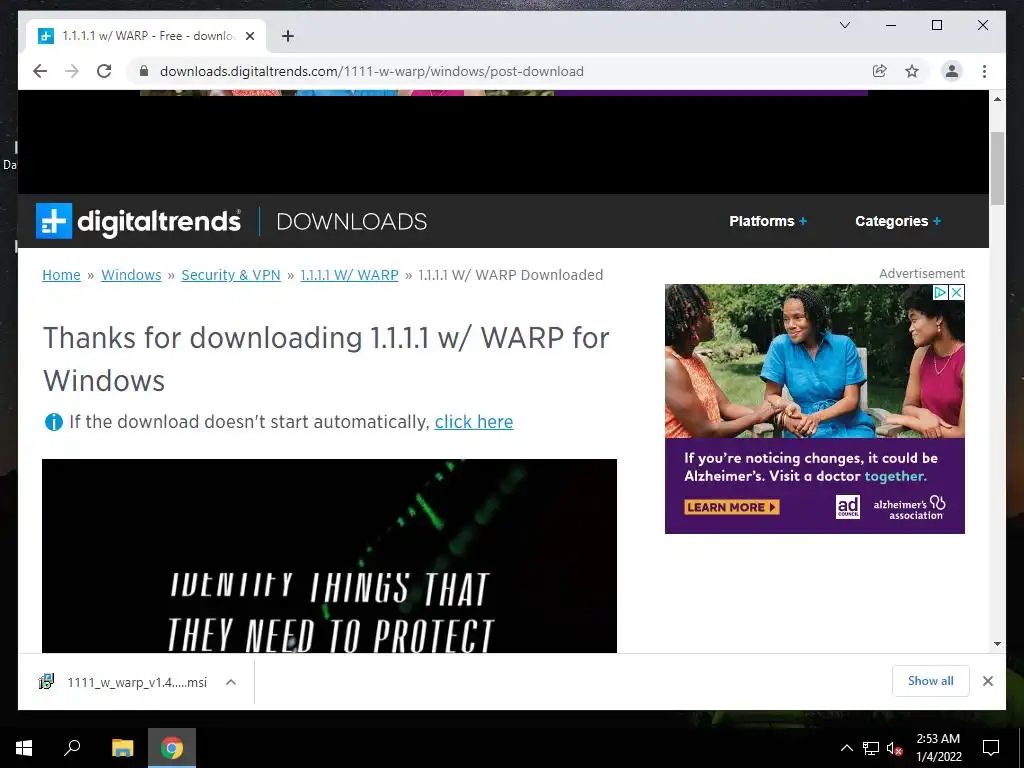This screenshot has height=768, width=1024.
Task: Open the Chrome three-dot menu
Action: [x=984, y=71]
